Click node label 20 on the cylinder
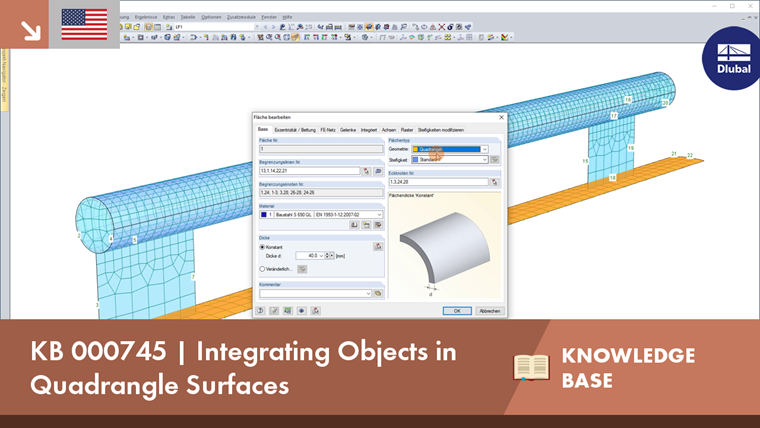Viewport: 760px width, 428px height. pyautogui.click(x=665, y=103)
